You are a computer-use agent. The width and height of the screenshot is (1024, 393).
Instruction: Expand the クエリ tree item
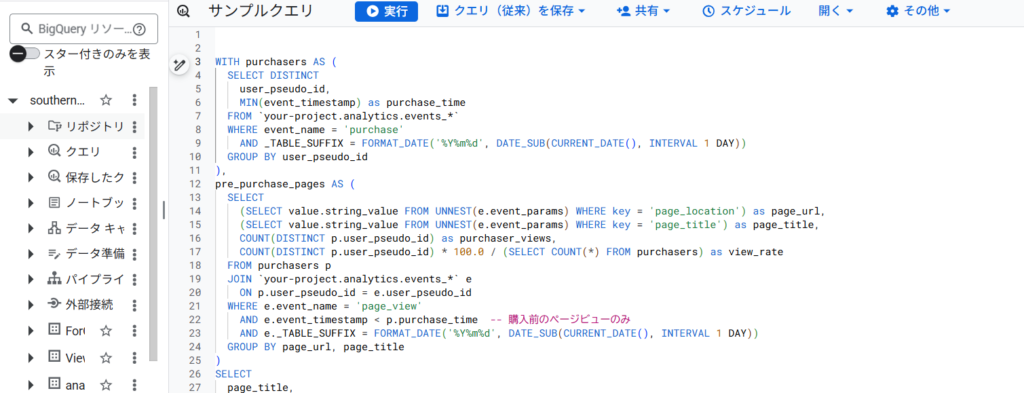pyautogui.click(x=30, y=152)
